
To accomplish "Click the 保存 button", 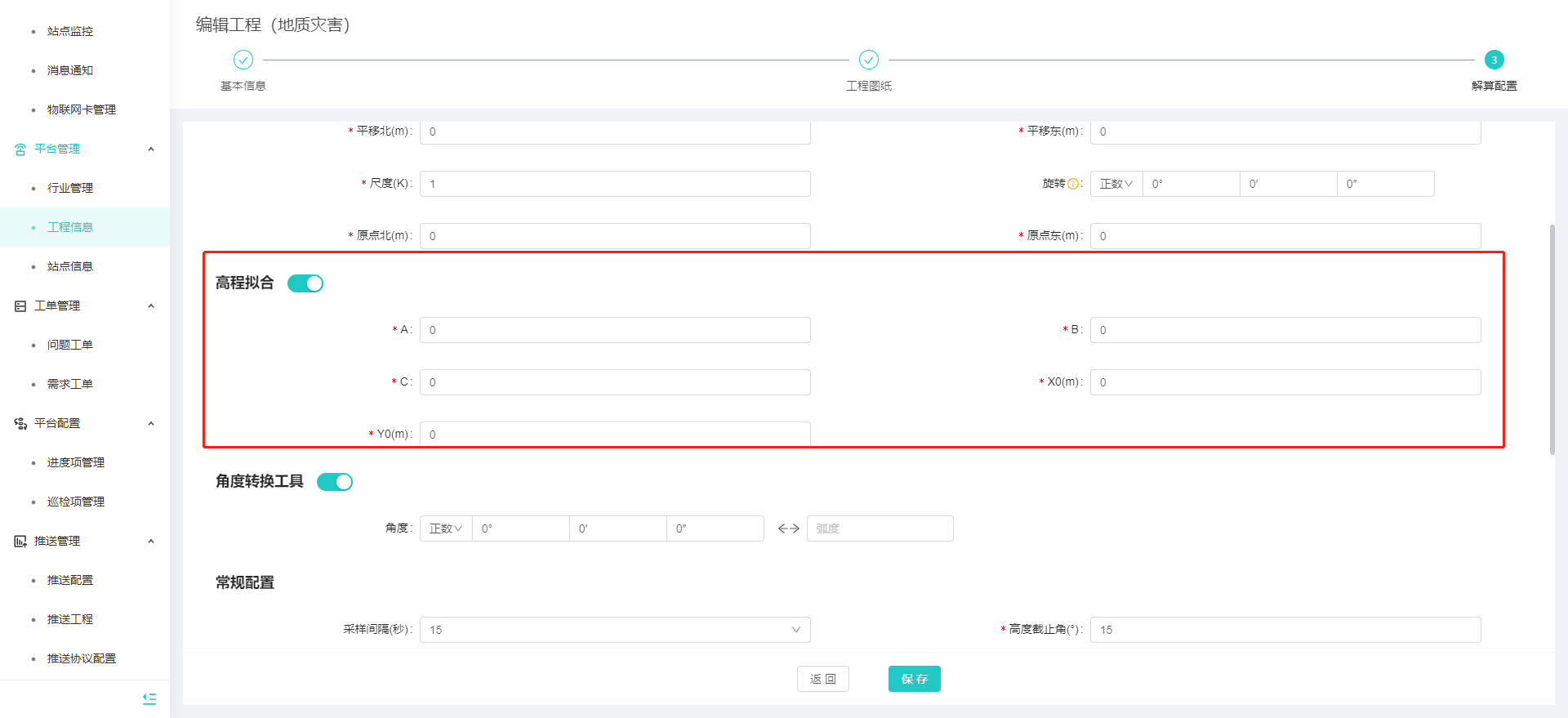I will click(x=914, y=679).
